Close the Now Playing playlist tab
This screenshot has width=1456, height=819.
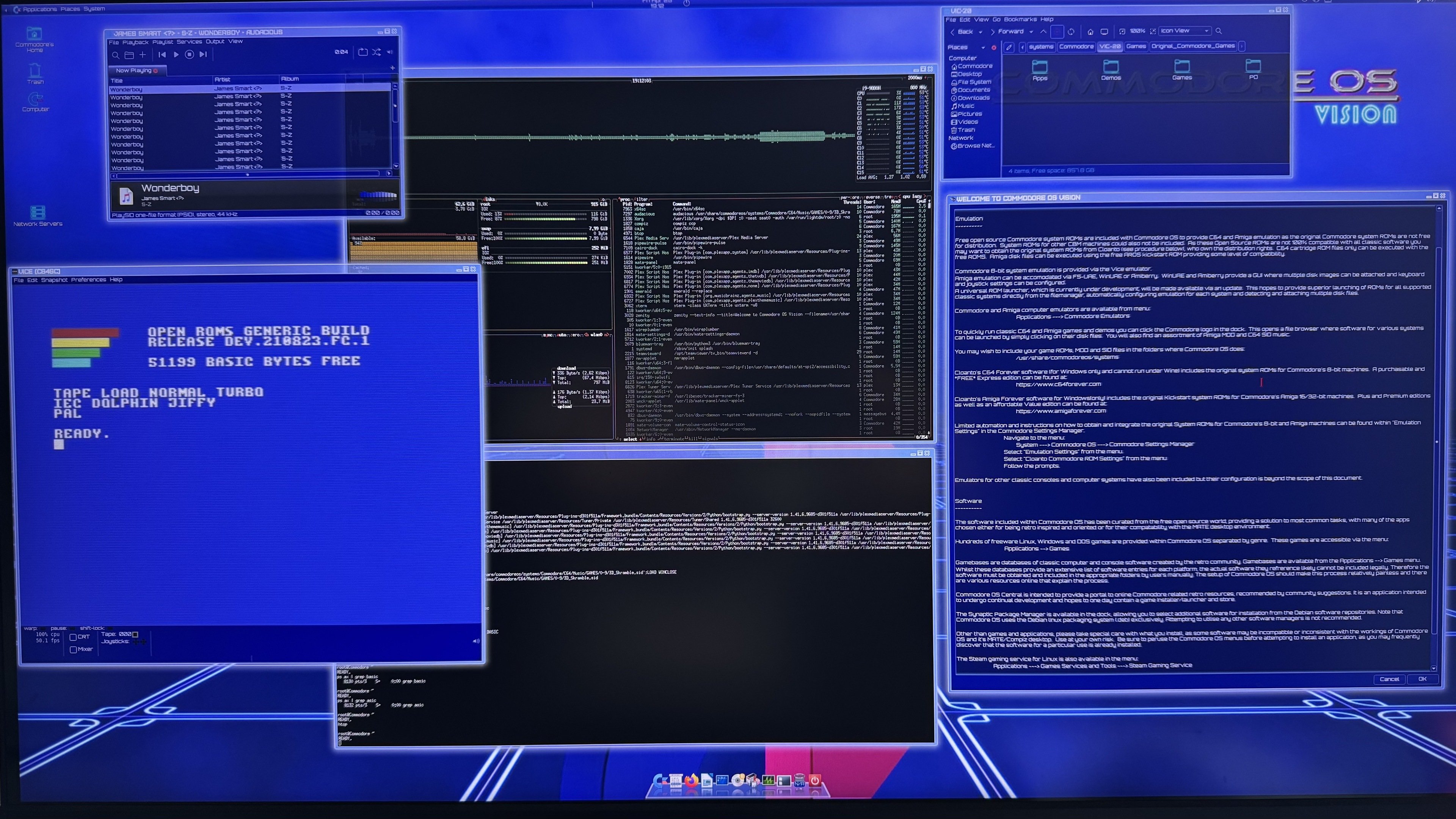point(155,71)
